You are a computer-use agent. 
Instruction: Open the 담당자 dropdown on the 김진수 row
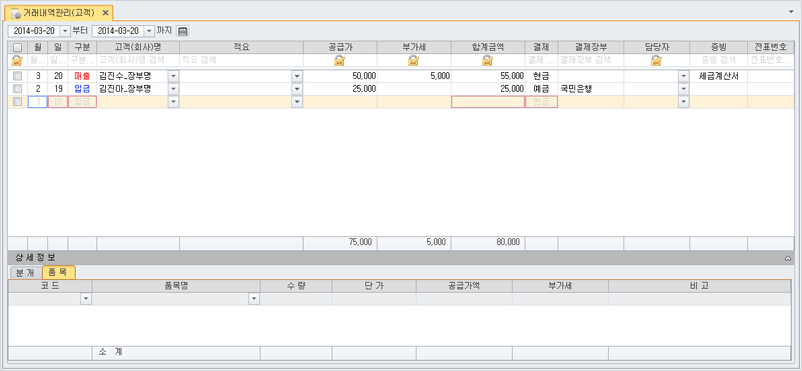point(683,76)
